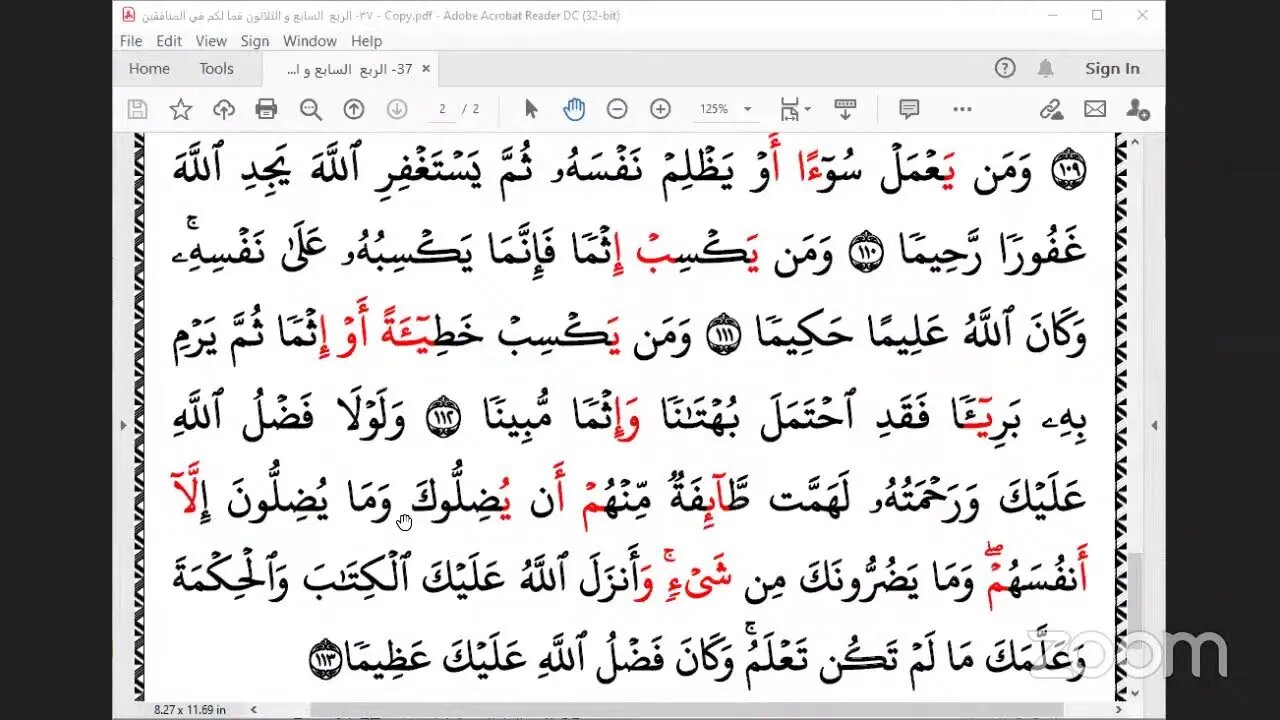Click the scrolling mode keyboard icon

(845, 109)
